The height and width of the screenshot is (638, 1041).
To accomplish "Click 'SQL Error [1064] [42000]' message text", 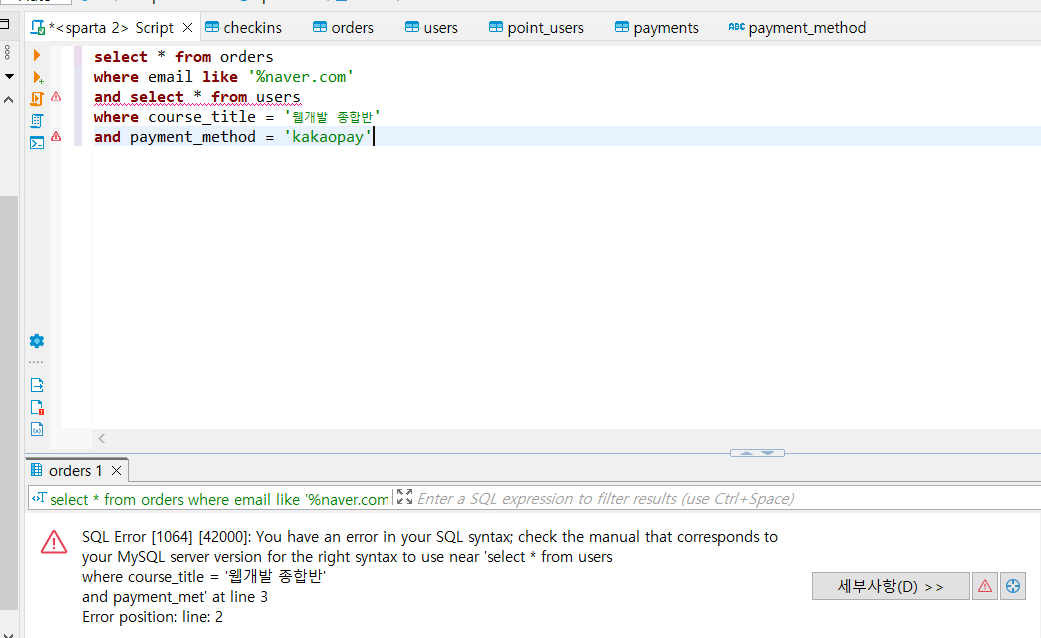I will click(x=166, y=536).
